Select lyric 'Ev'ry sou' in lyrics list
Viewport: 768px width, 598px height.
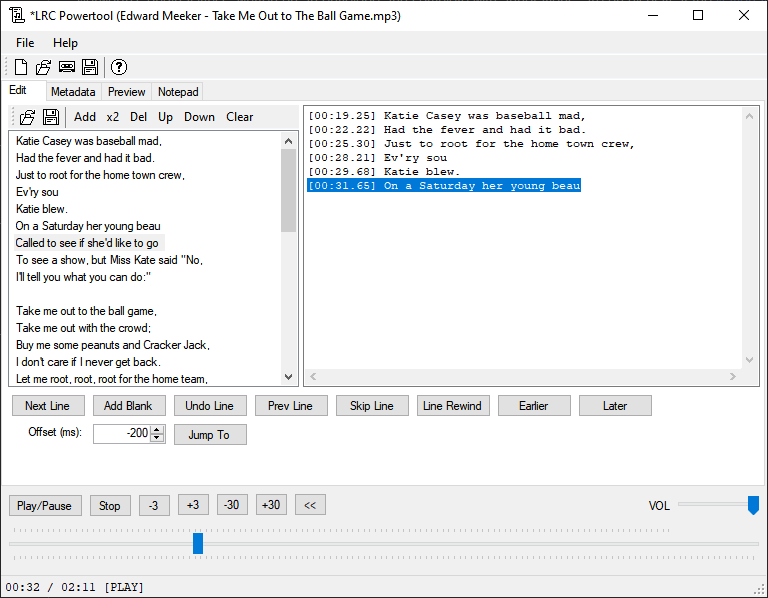click(37, 192)
